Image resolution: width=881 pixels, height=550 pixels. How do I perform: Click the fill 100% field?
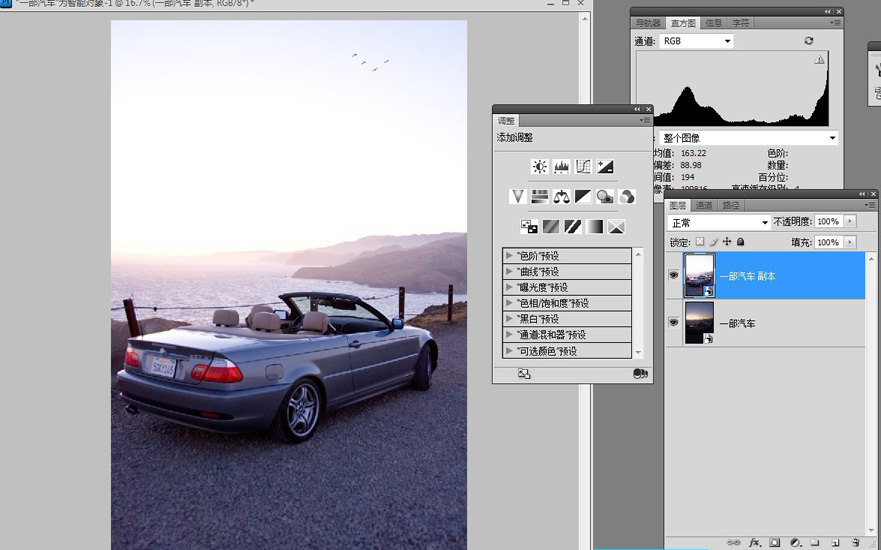(828, 242)
